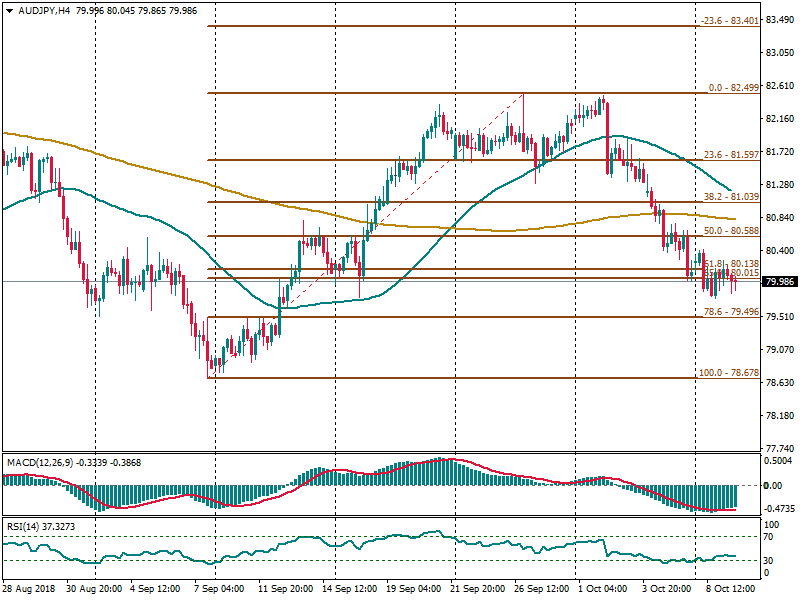
Task: Click the 77.740 price axis label
Action: point(778,448)
